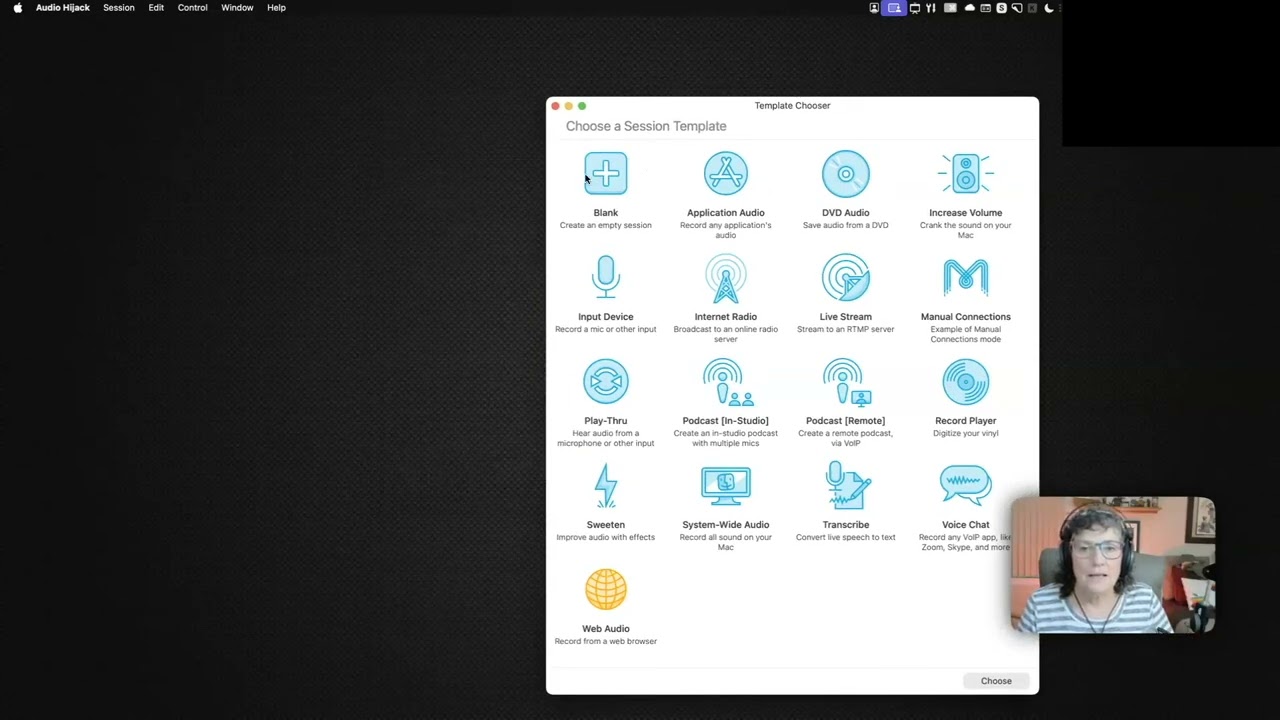Click the Choose button
This screenshot has width=1280, height=720.
click(996, 681)
